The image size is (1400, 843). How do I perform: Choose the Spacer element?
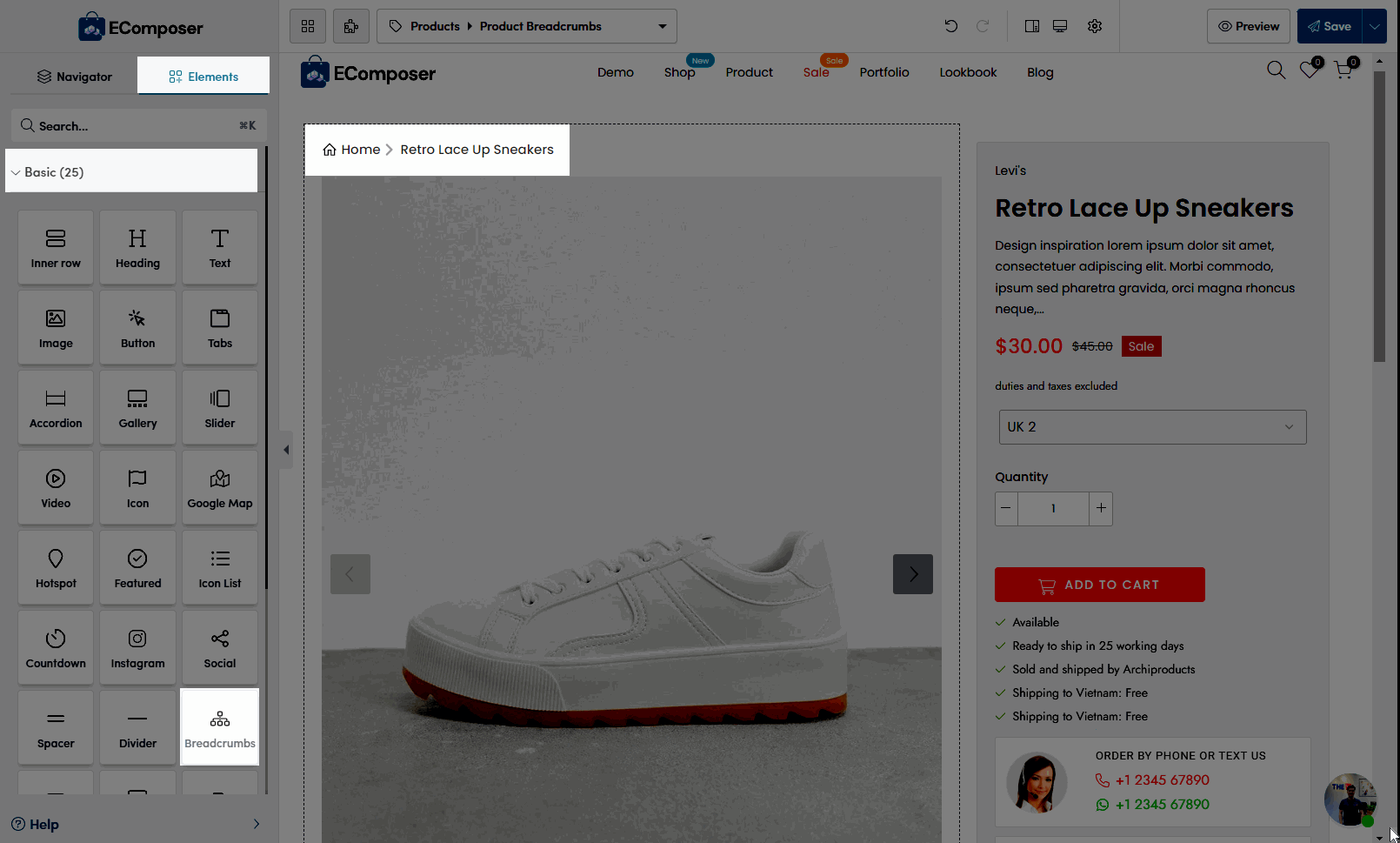coord(56,727)
